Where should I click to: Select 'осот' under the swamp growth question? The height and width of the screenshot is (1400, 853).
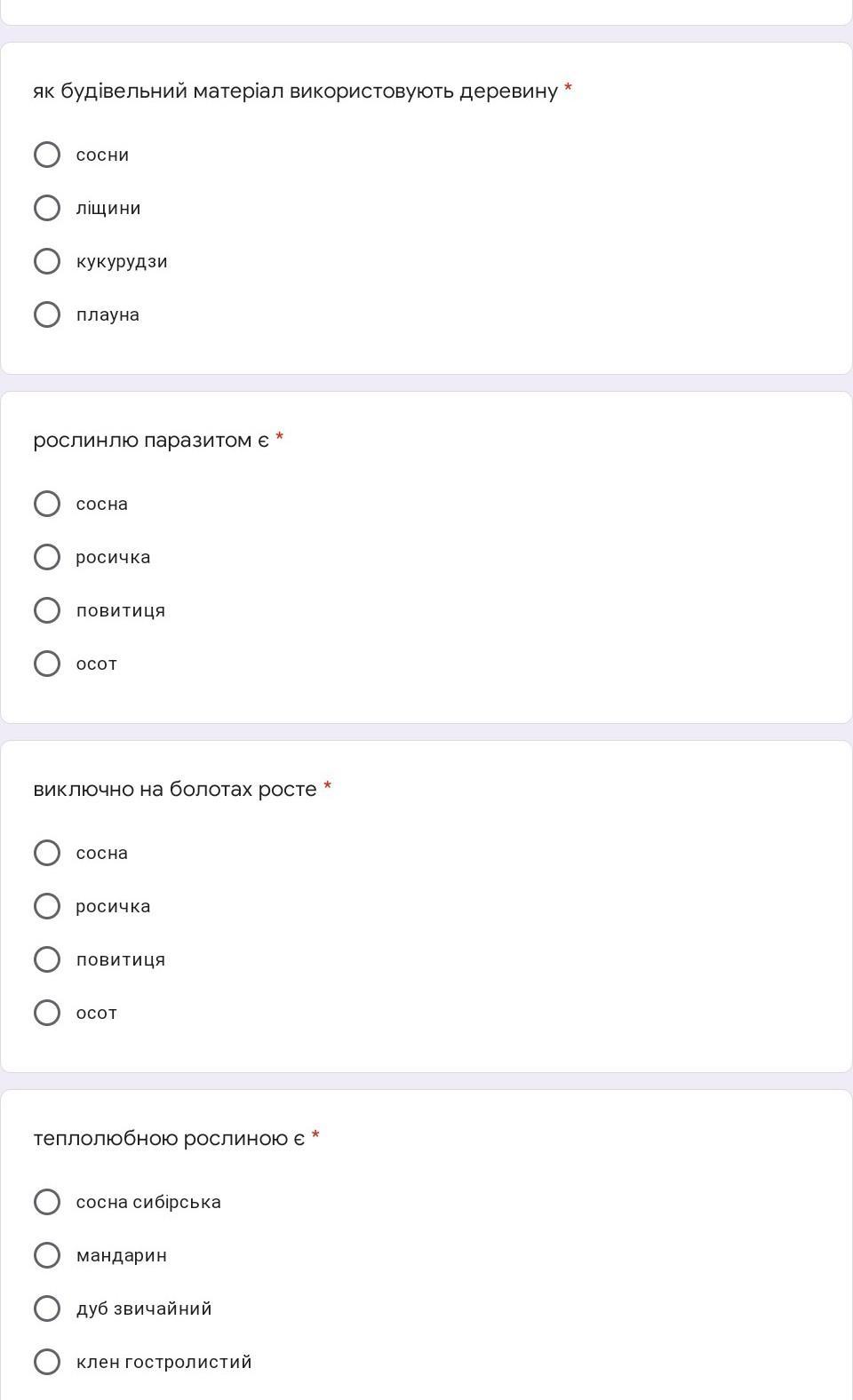(47, 1013)
